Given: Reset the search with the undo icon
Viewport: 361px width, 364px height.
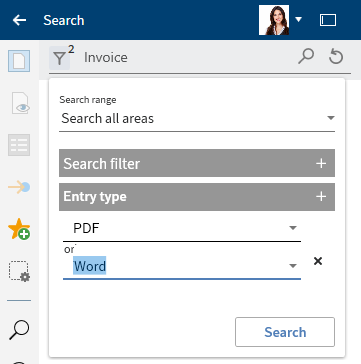Looking at the screenshot, I should pyautogui.click(x=336, y=56).
